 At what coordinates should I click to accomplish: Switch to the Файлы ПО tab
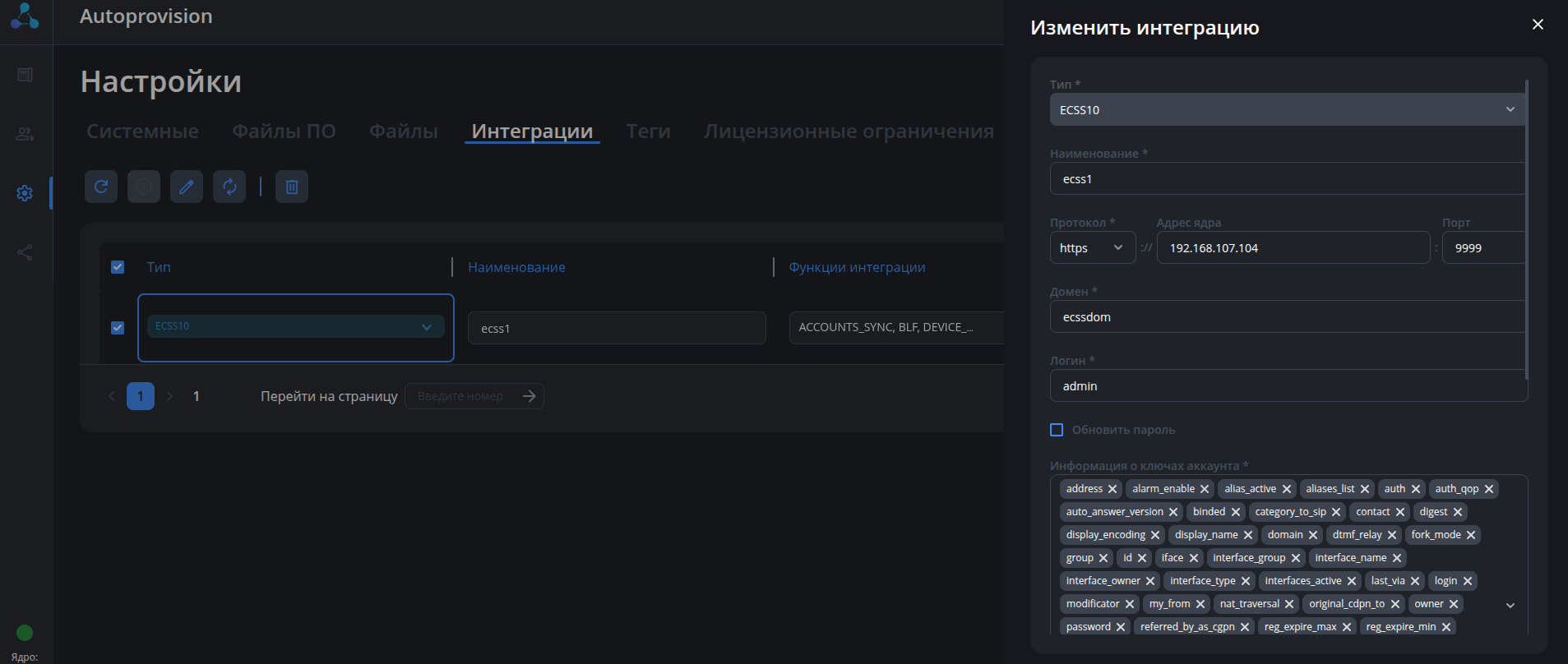(x=284, y=131)
